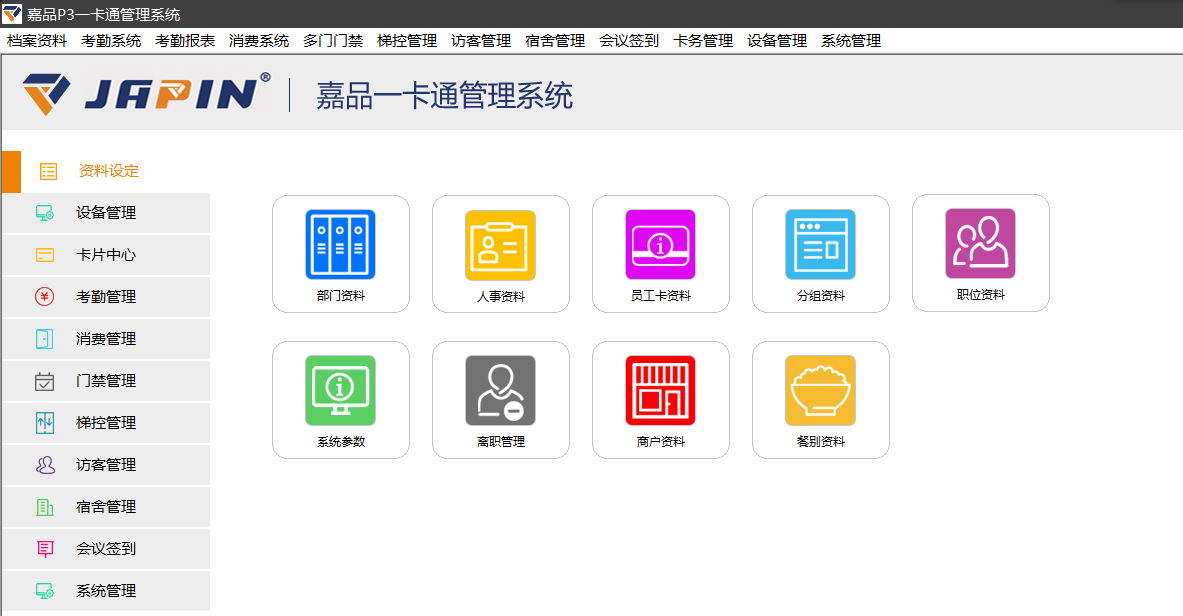The width and height of the screenshot is (1183, 616).
Task: Click the 卡片中心 sidebar card icon
Action: click(45, 255)
